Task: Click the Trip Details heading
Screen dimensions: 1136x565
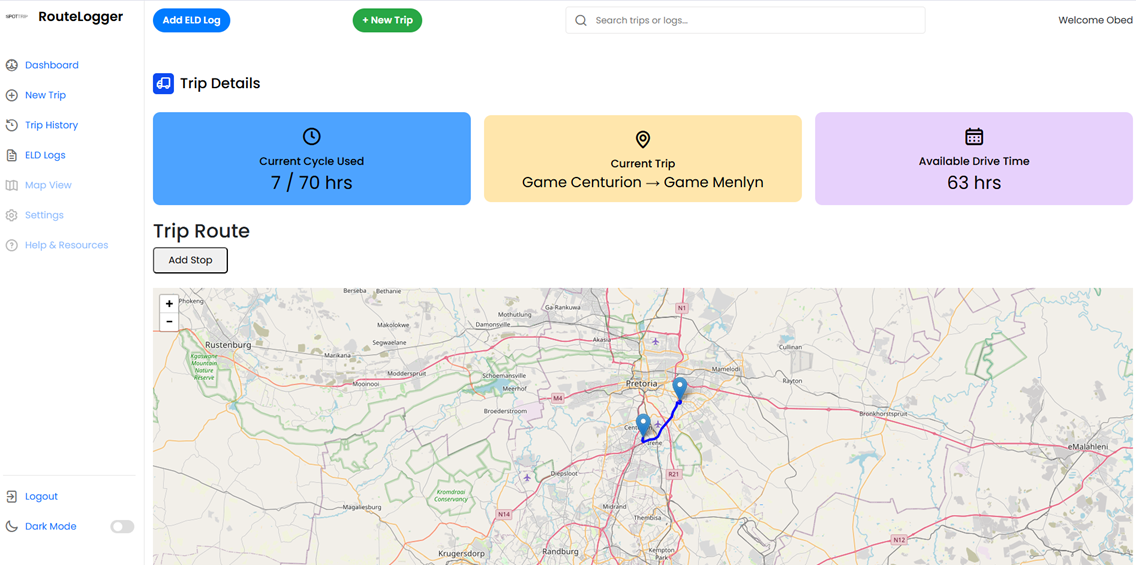Action: coord(220,83)
